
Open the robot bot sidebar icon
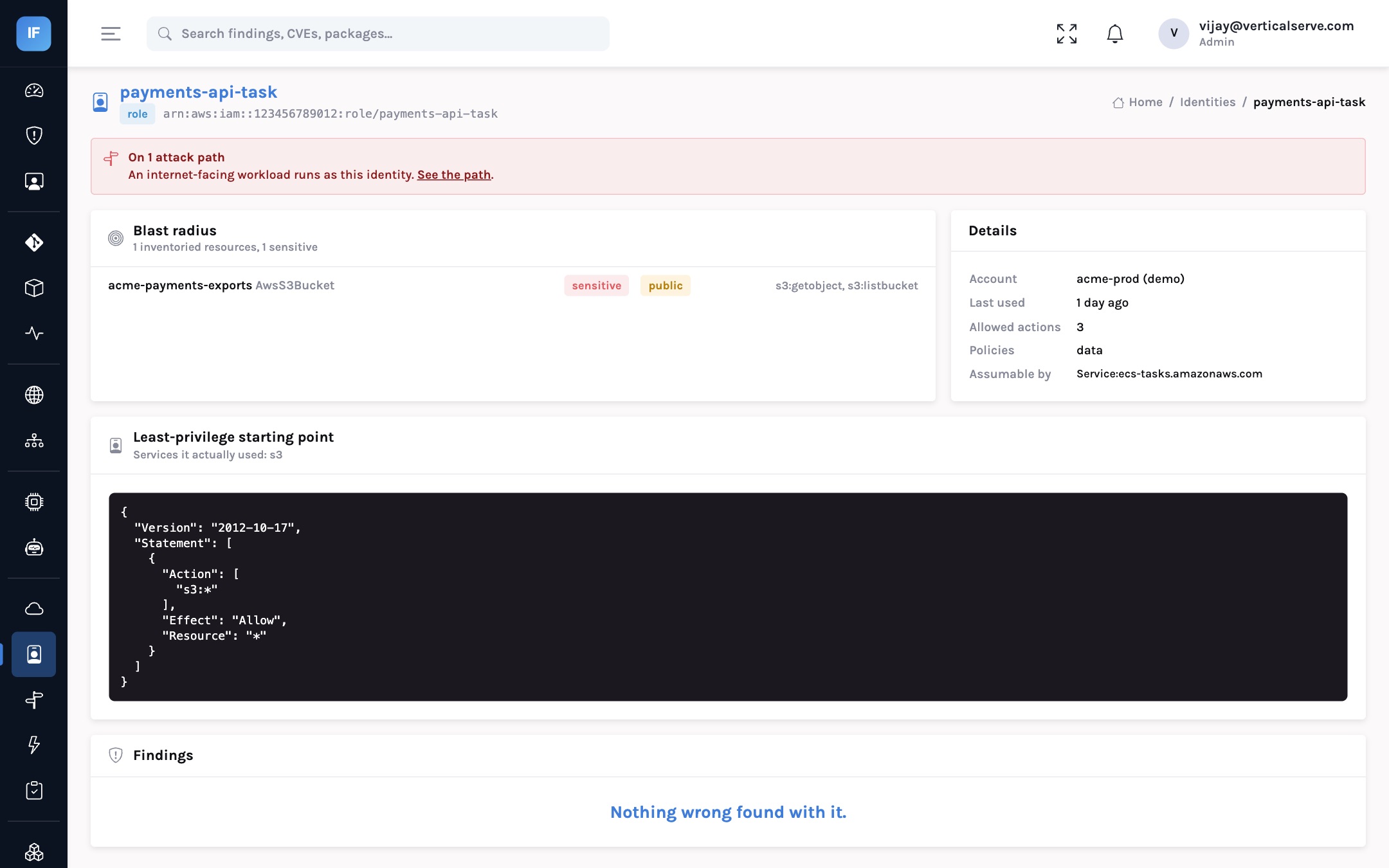point(34,548)
